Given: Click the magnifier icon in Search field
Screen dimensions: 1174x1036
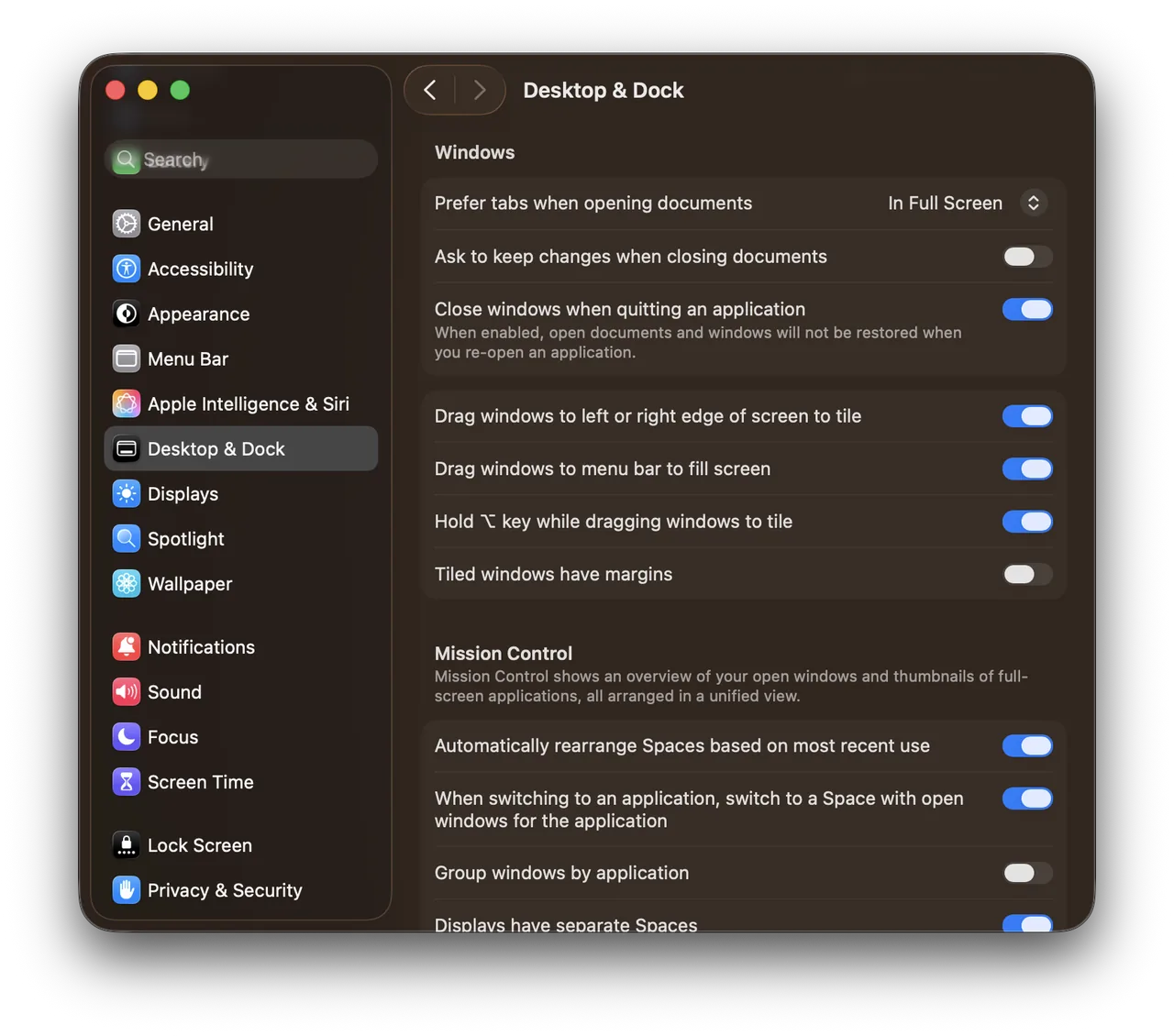Looking at the screenshot, I should coord(126,160).
